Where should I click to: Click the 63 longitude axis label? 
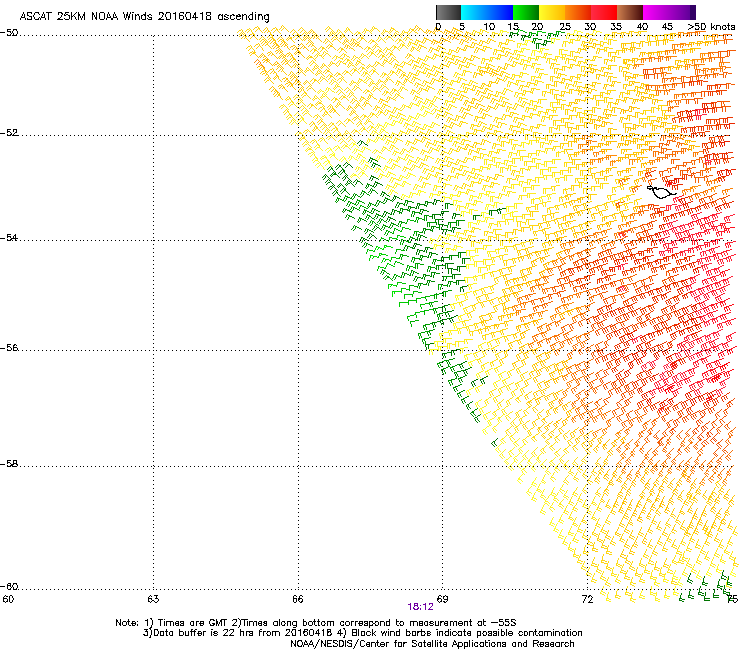(153, 599)
